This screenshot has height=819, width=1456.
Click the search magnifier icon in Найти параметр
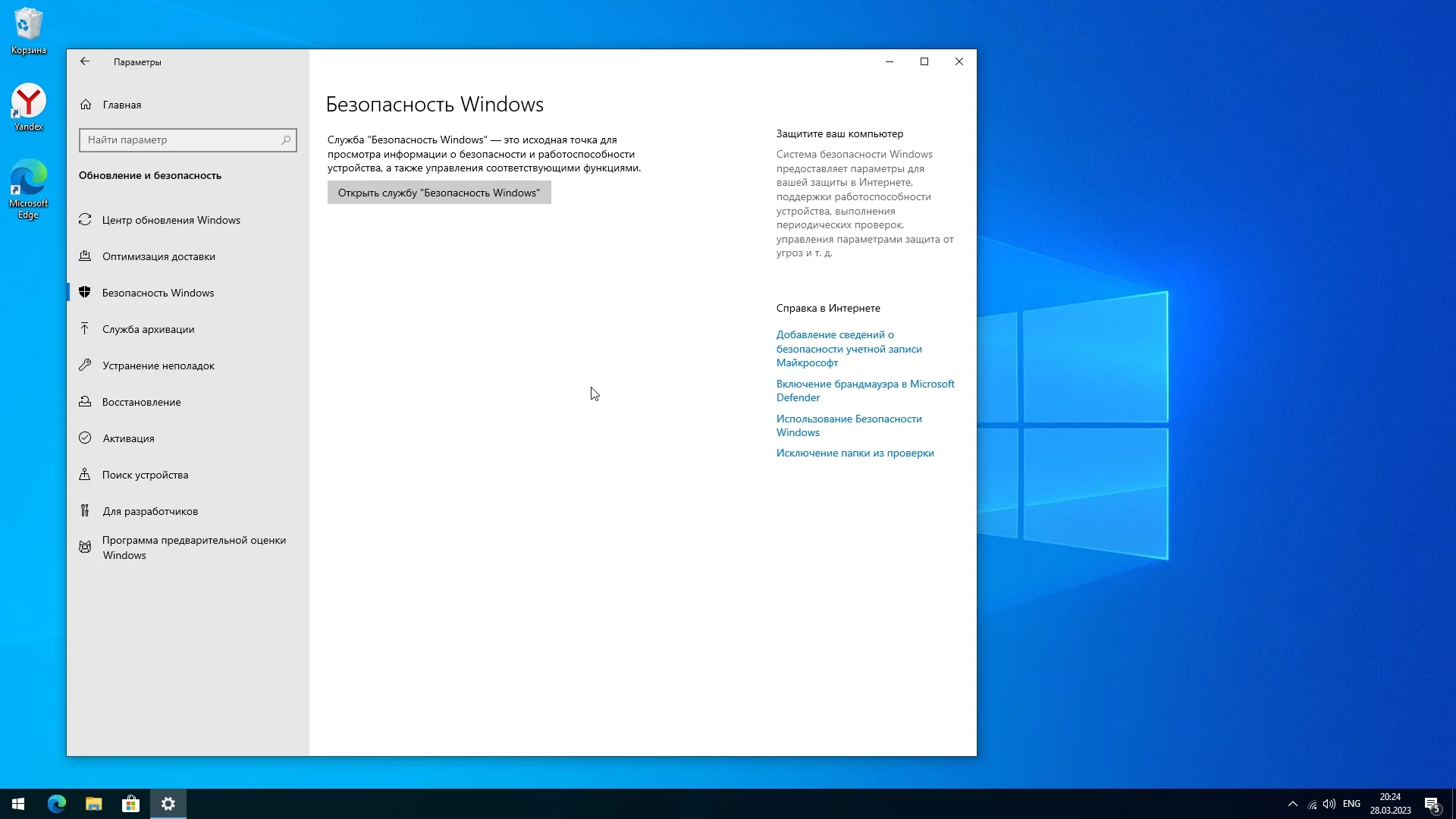point(286,140)
